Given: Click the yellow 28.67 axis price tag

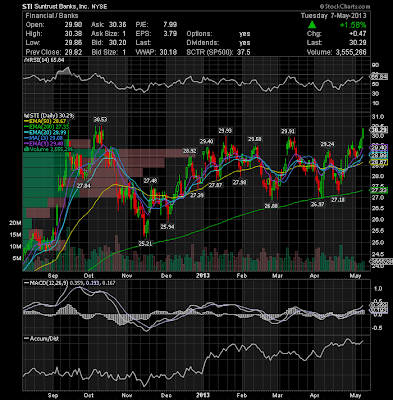Looking at the screenshot, I should (378, 162).
